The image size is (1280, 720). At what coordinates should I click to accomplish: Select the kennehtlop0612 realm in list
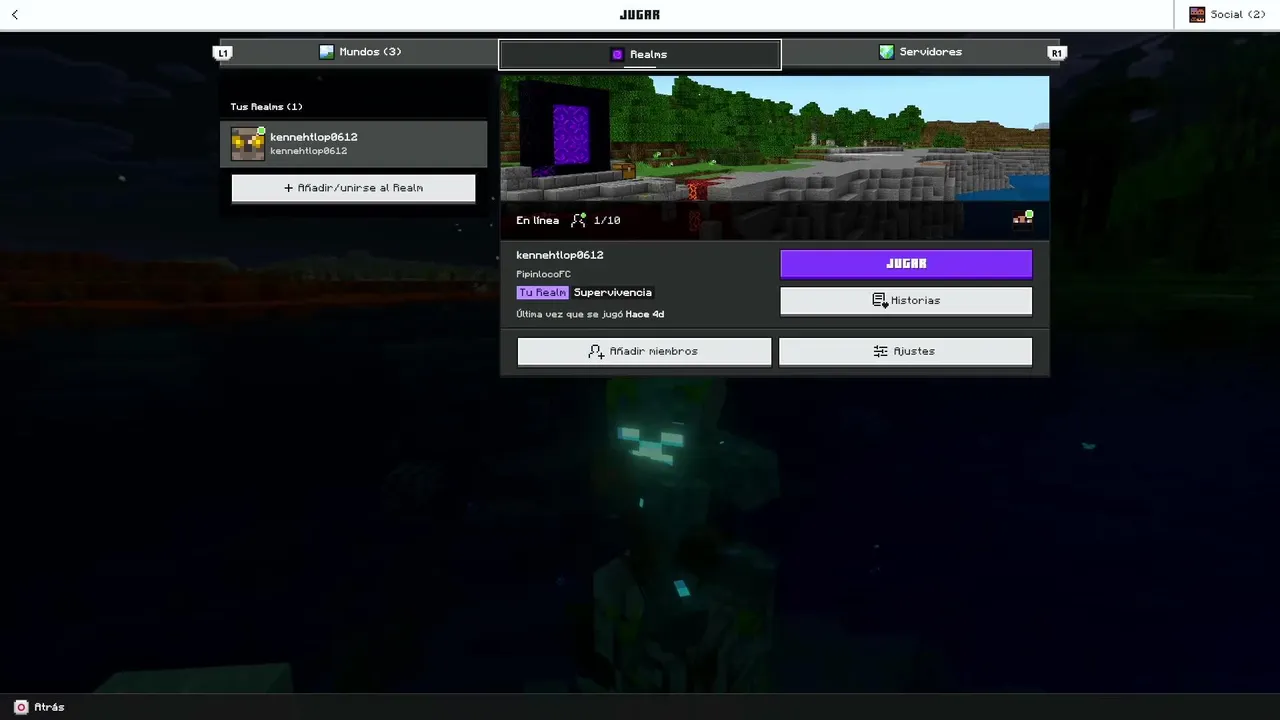point(354,144)
